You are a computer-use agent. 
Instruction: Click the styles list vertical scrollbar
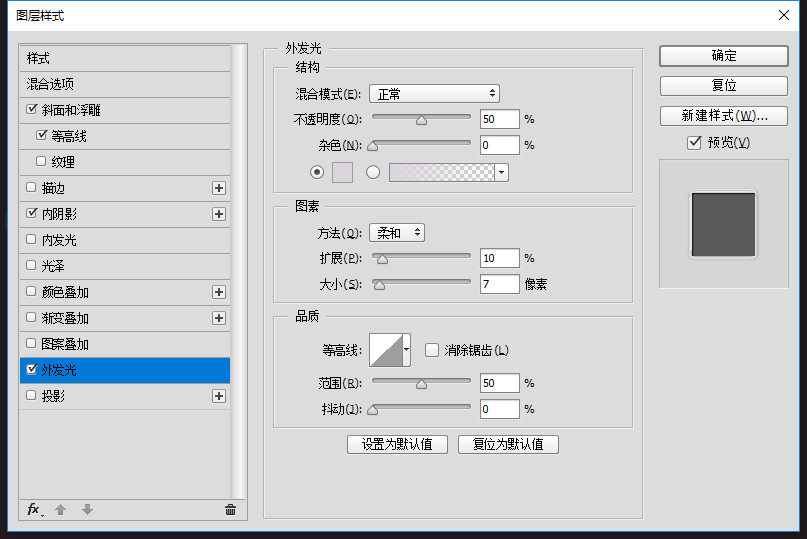tap(237, 272)
